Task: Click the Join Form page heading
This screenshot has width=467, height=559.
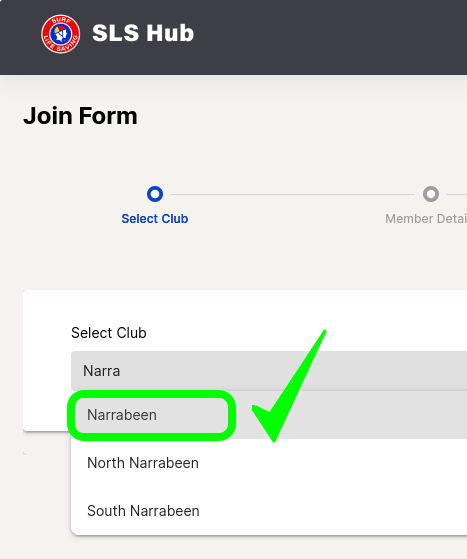Action: coord(80,116)
